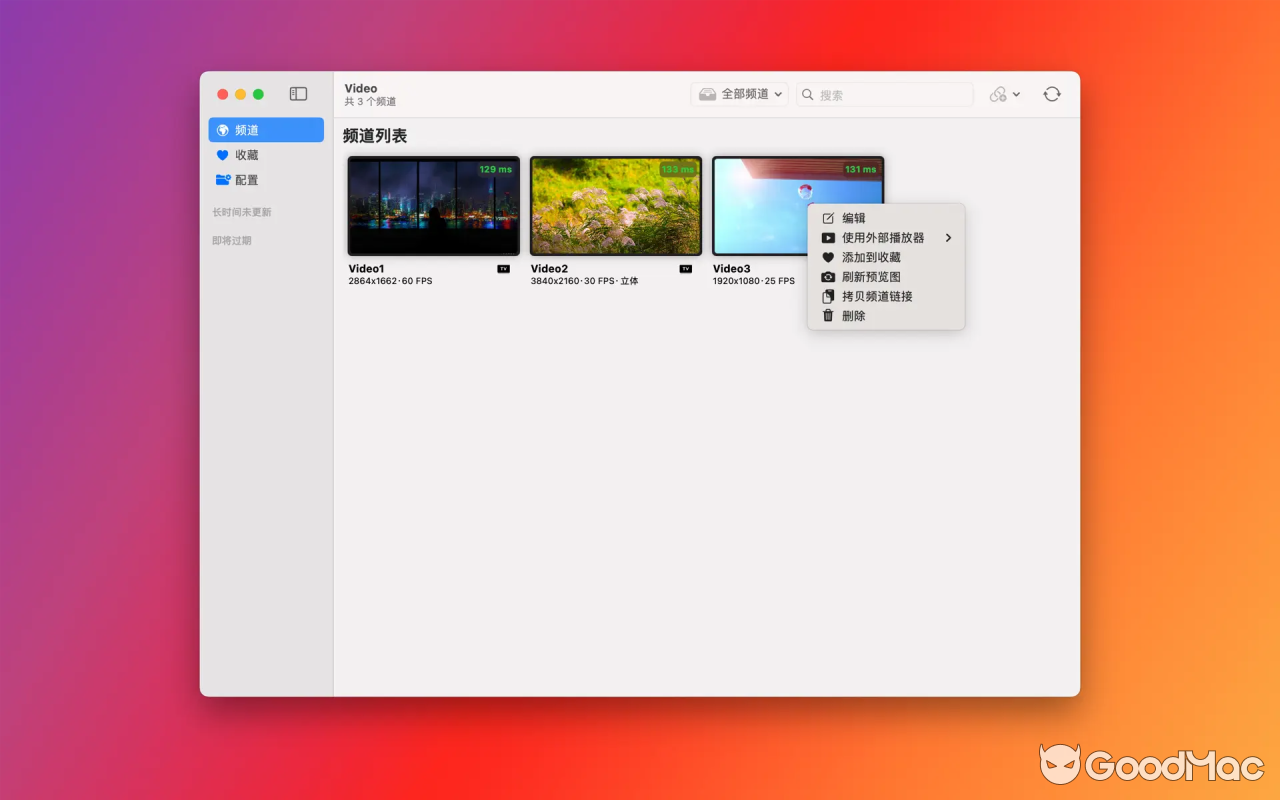Viewport: 1280px width, 800px height.
Task: Select 编辑 in the context menu
Action: [852, 217]
